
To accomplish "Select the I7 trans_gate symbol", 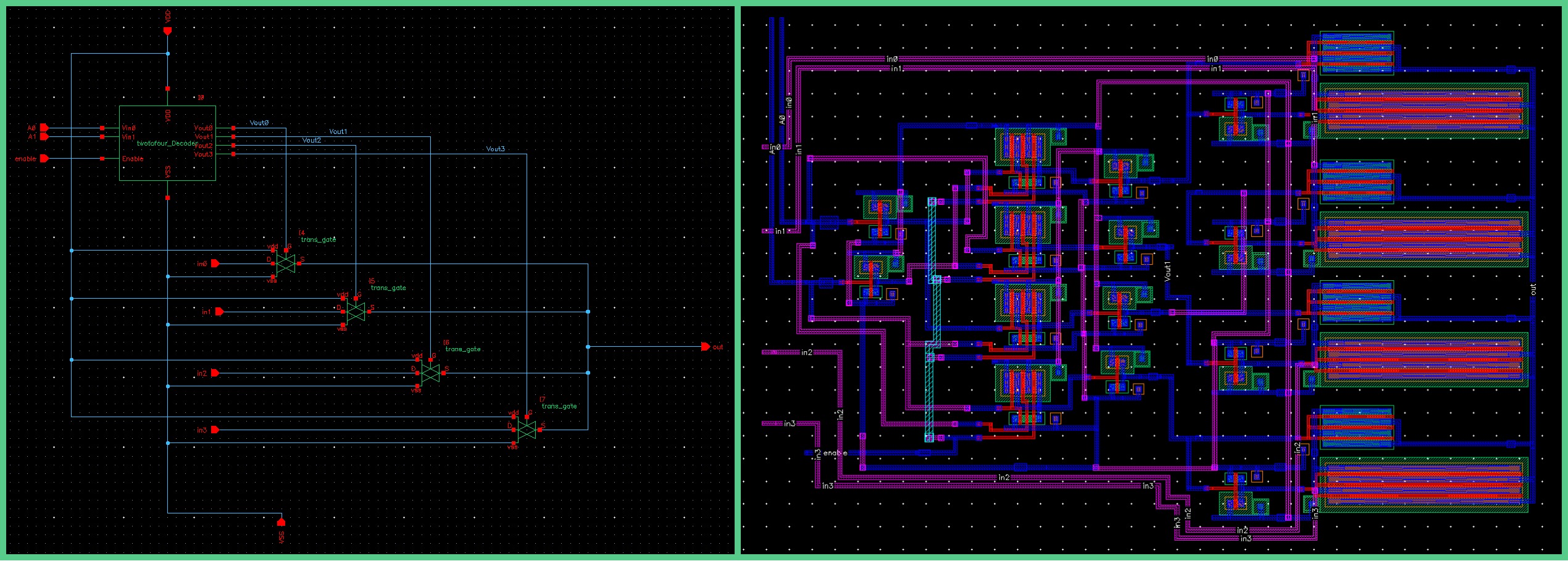I will [527, 430].
